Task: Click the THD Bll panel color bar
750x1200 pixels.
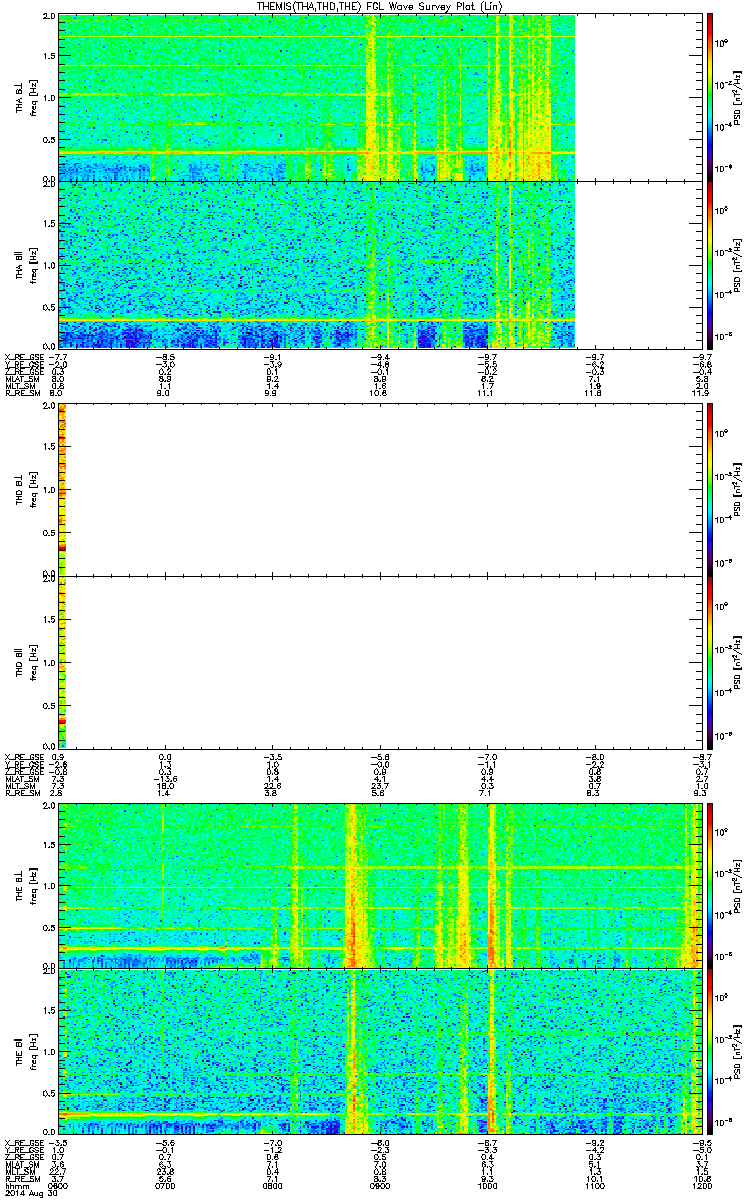Action: [x=710, y=661]
